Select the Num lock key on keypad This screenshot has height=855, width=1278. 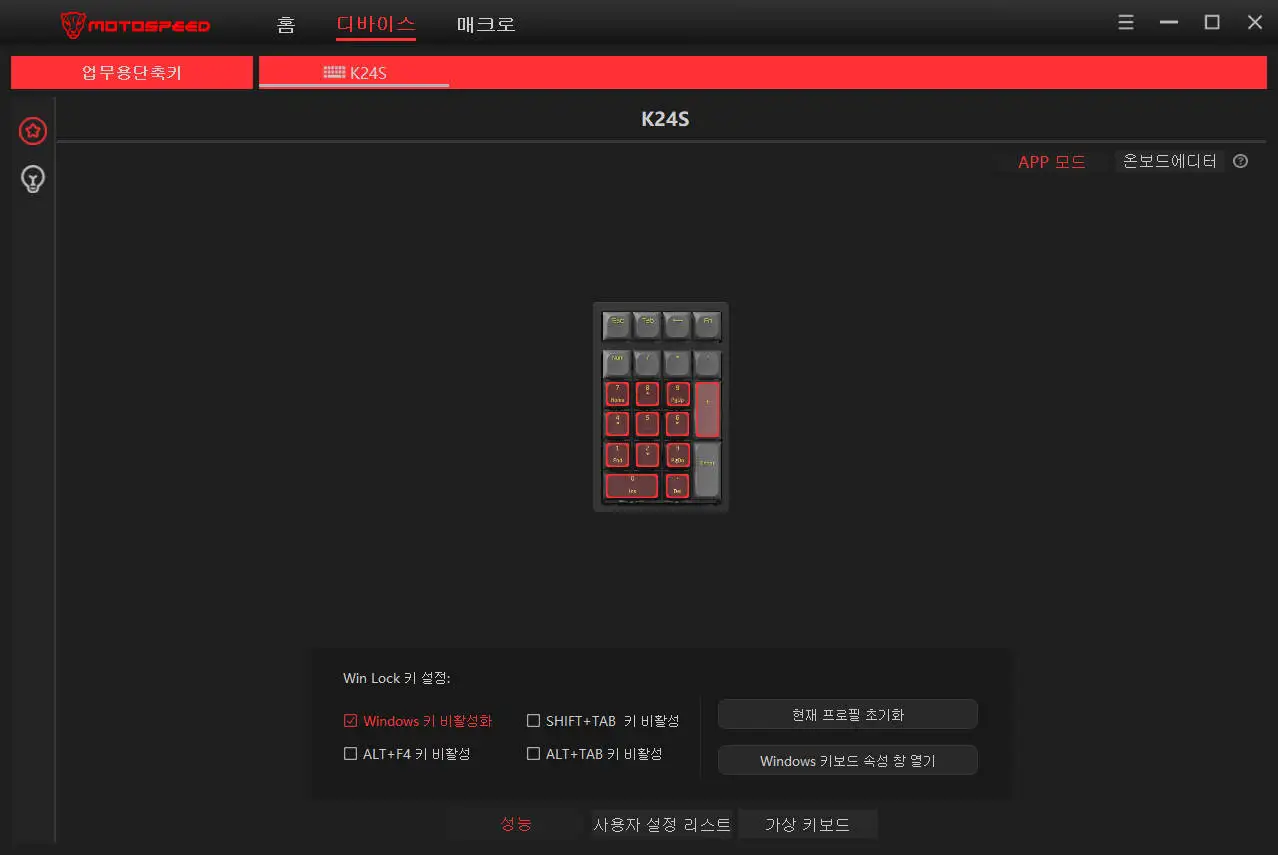(x=617, y=362)
